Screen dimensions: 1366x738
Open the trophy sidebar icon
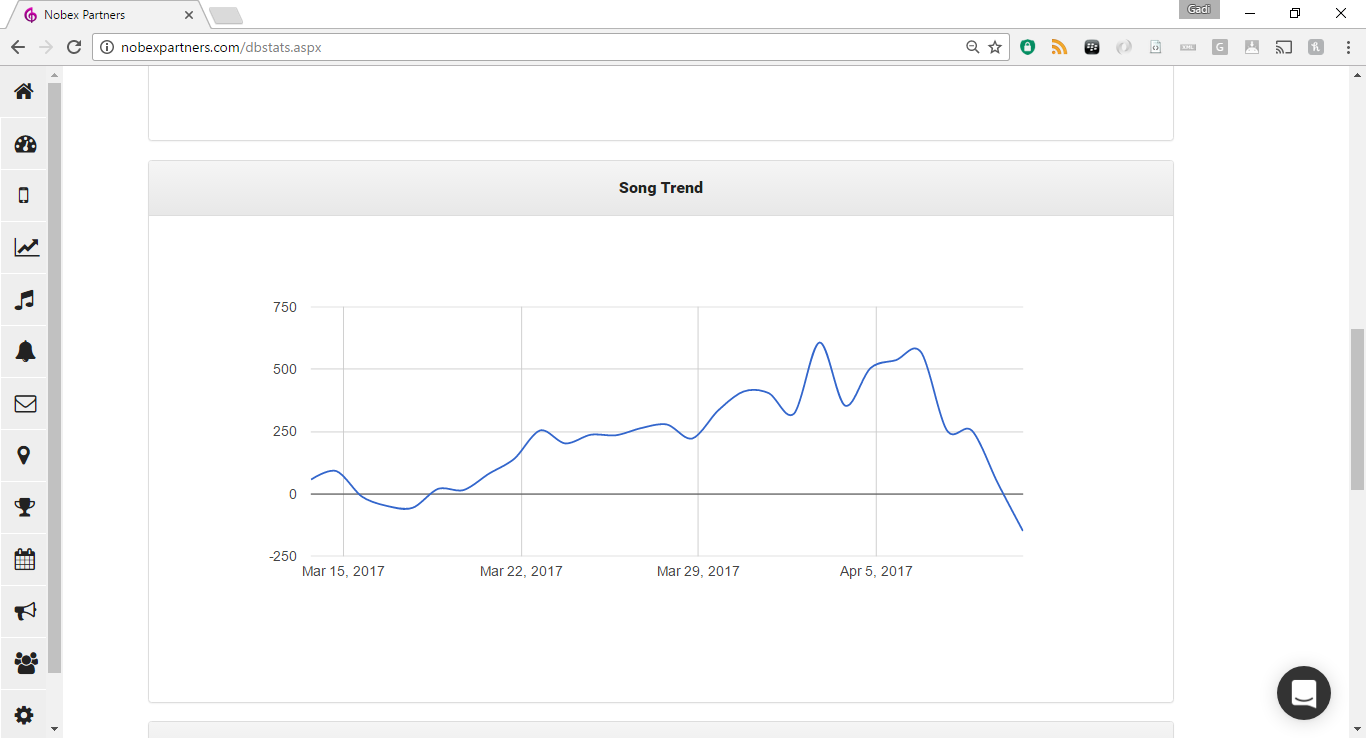click(x=25, y=507)
